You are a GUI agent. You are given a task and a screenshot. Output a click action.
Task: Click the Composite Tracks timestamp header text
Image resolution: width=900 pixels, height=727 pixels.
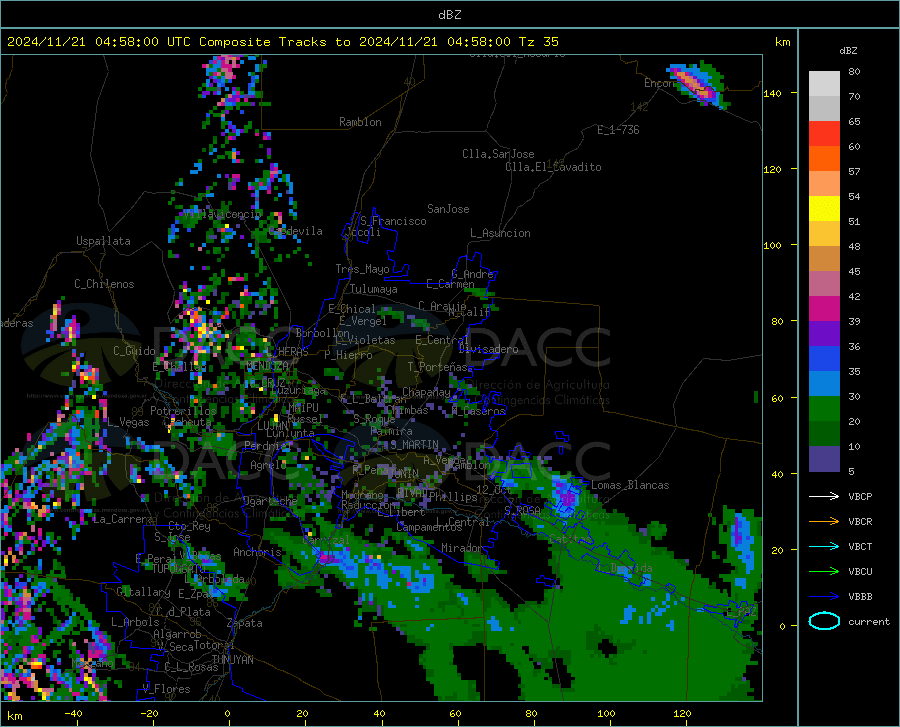[x=283, y=42]
